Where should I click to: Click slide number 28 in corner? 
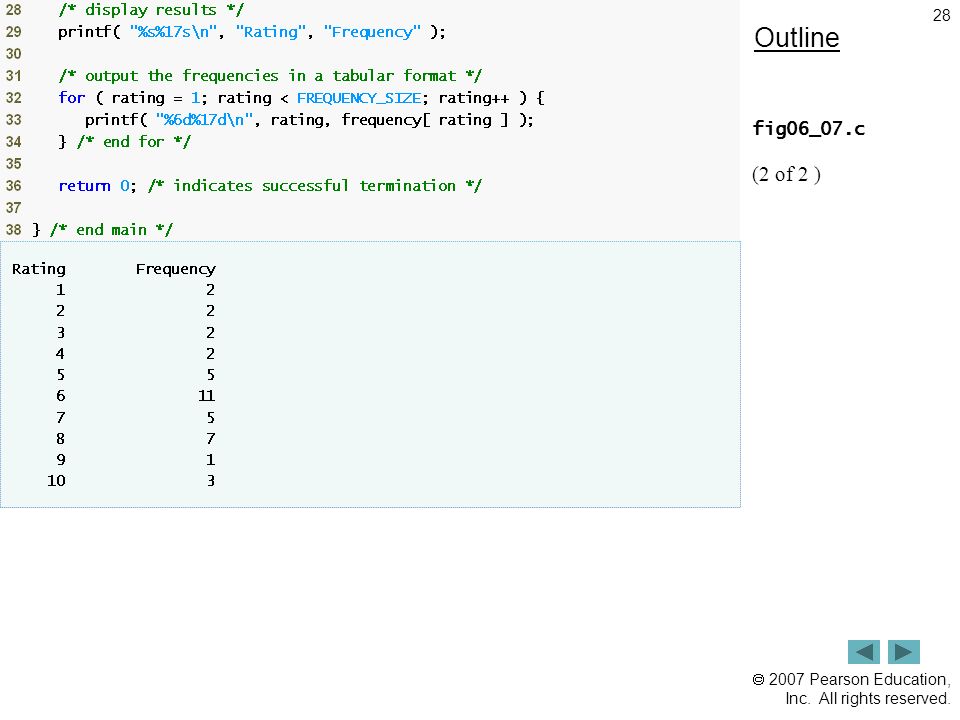pyautogui.click(x=941, y=15)
